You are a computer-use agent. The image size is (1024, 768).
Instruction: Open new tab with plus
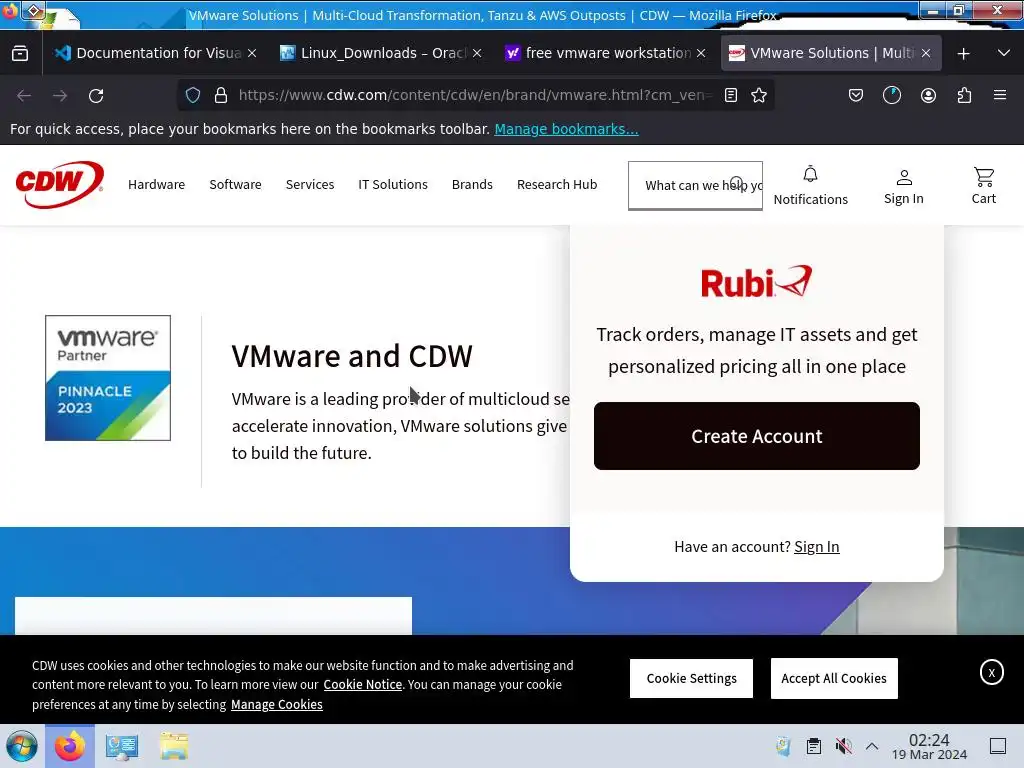(x=963, y=54)
